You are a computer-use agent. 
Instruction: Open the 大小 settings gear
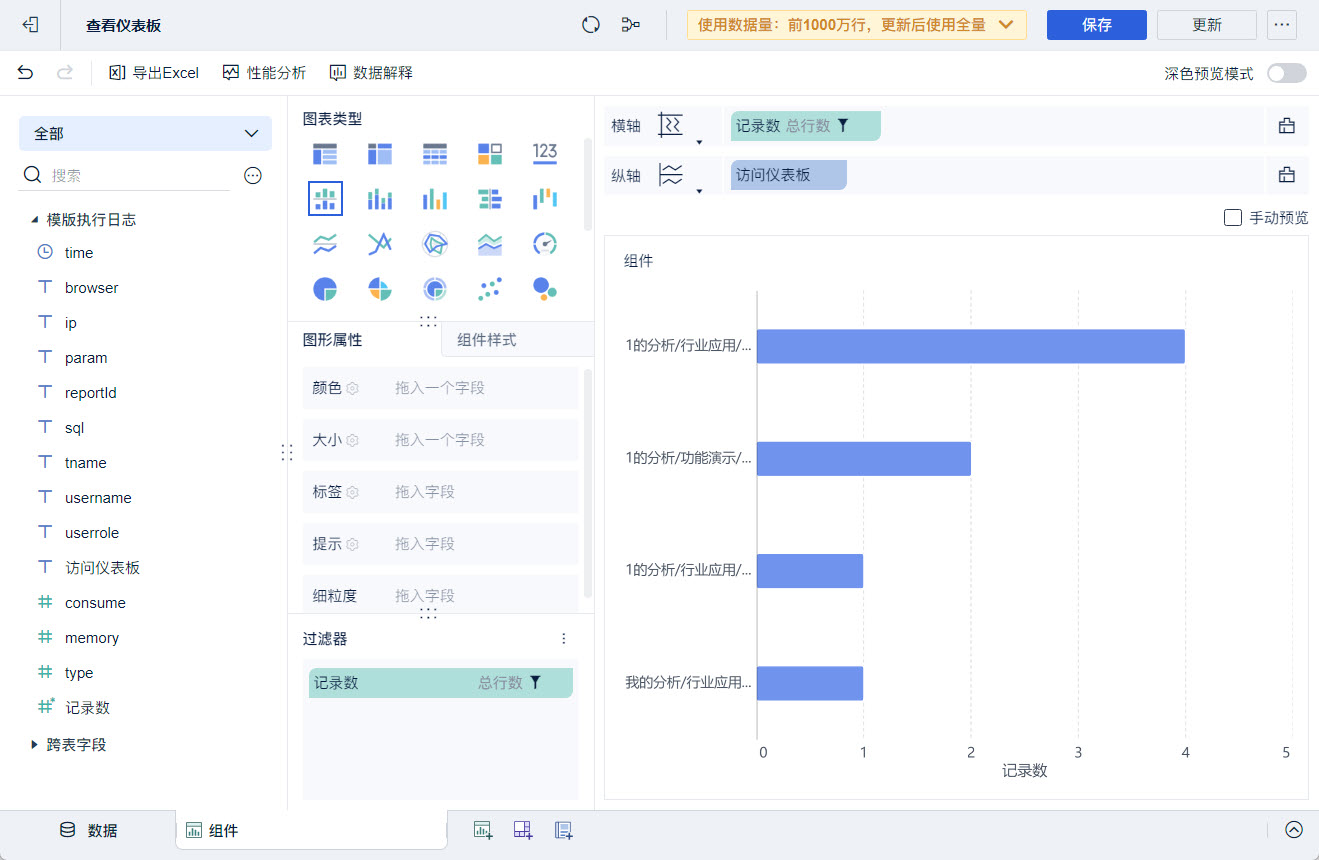(352, 440)
